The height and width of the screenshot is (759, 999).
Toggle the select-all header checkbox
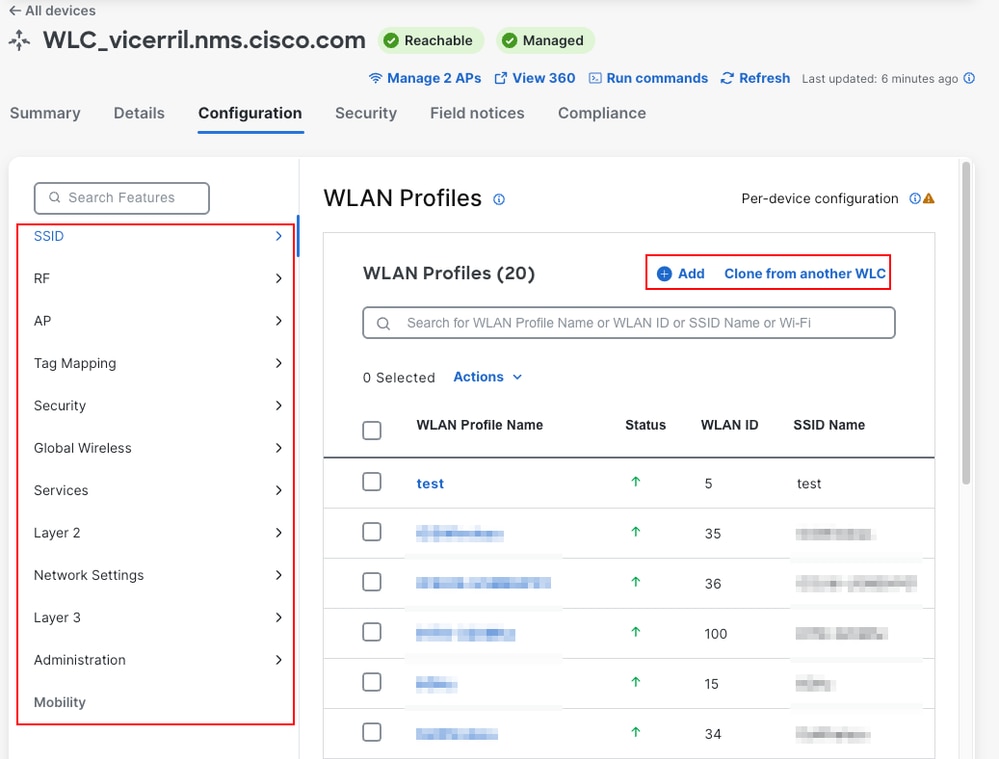[x=372, y=430]
